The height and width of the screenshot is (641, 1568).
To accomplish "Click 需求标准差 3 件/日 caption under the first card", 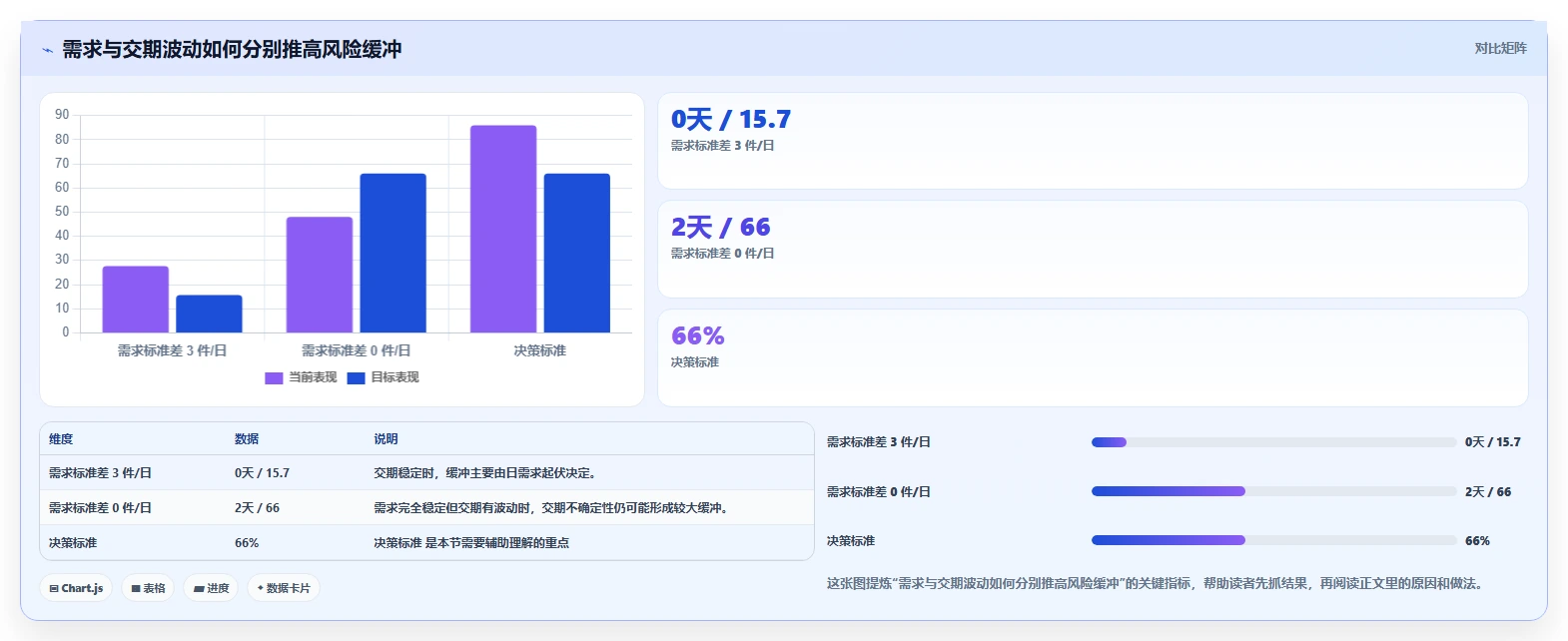I will pyautogui.click(x=723, y=146).
